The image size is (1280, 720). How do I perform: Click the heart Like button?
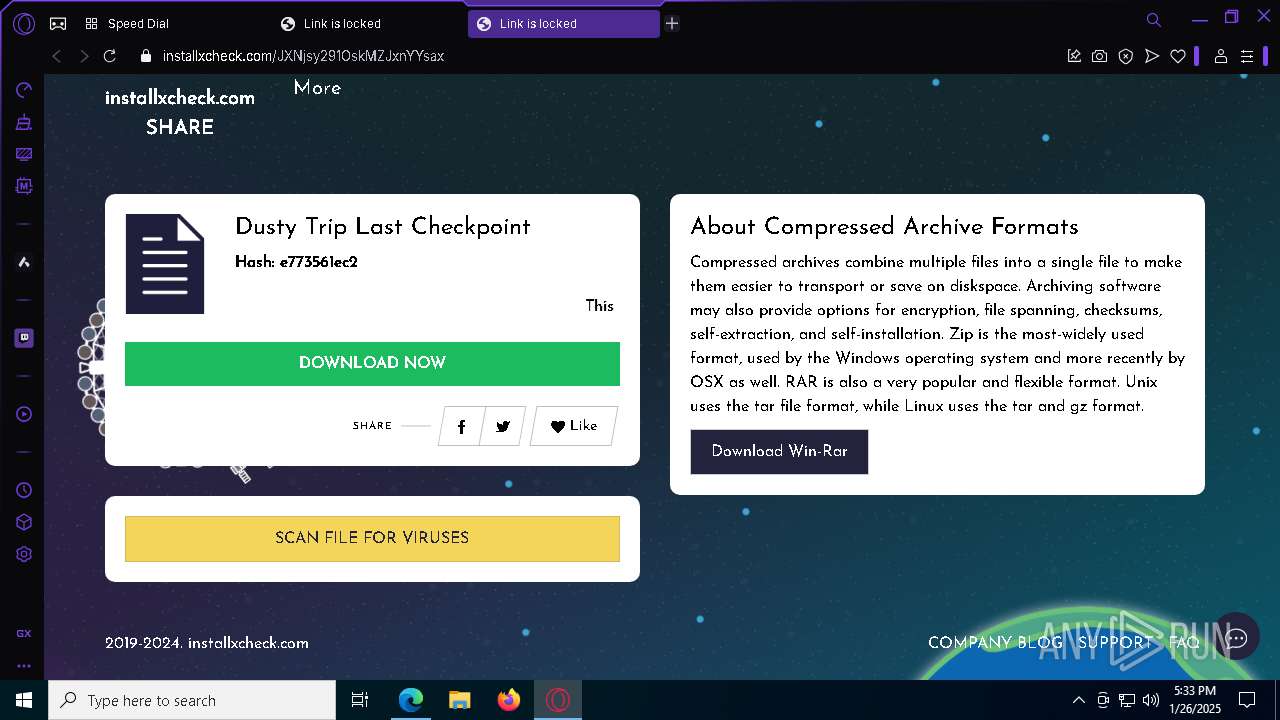click(x=574, y=426)
